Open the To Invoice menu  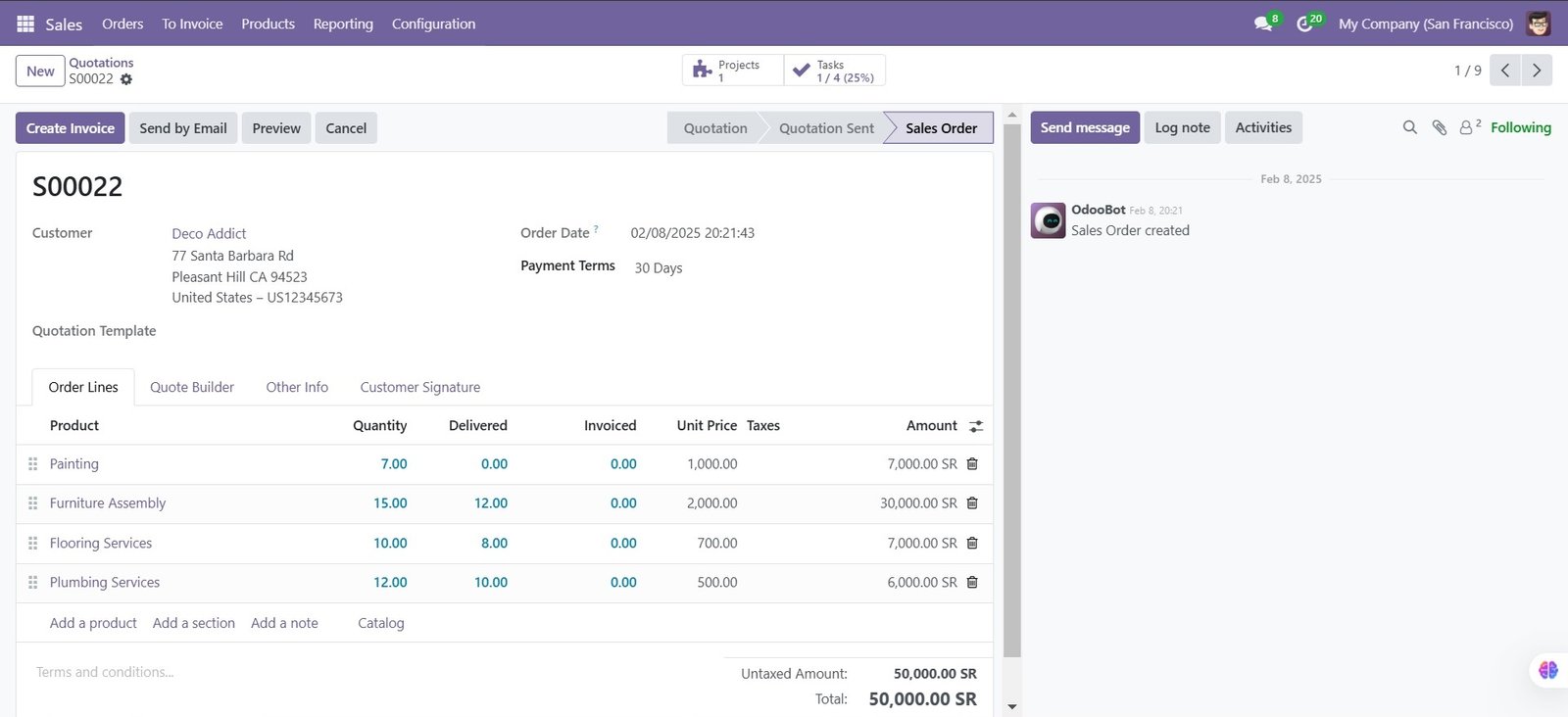click(192, 24)
